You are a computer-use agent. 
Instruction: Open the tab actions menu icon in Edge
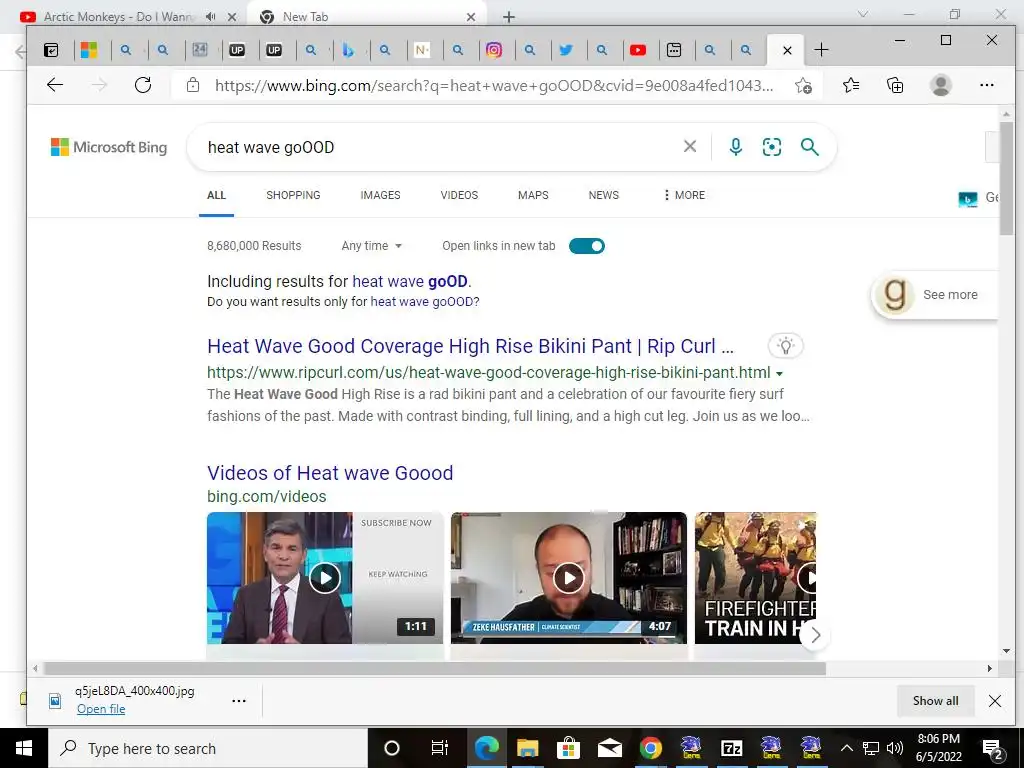tap(51, 50)
